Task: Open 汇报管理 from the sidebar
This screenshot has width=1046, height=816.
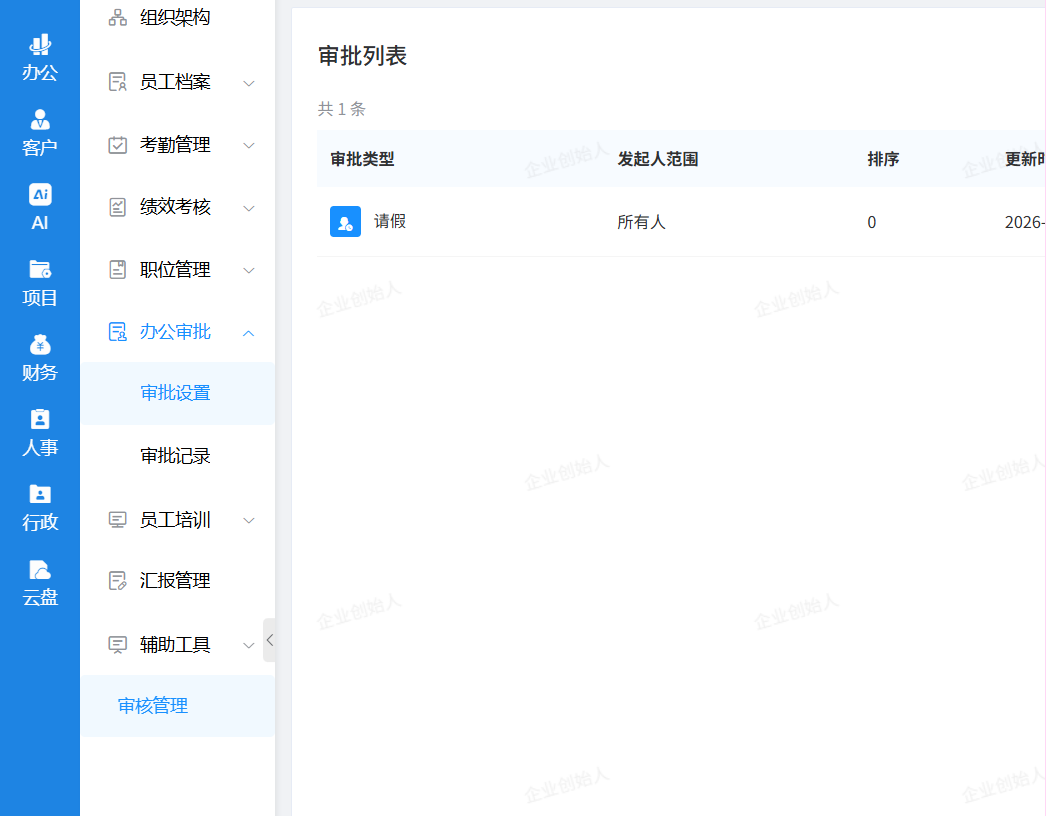Action: [174, 581]
